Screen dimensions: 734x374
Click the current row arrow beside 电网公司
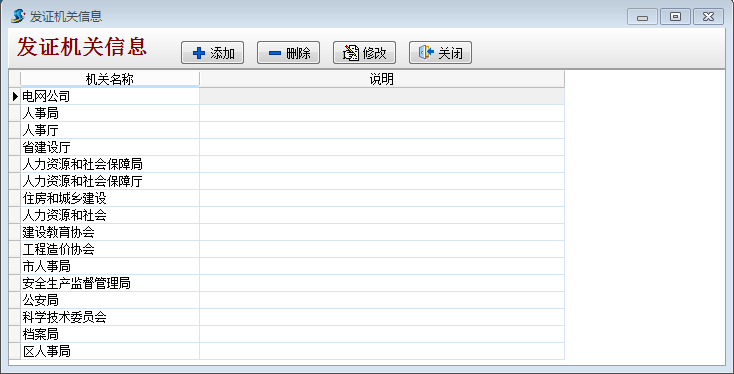coord(15,96)
